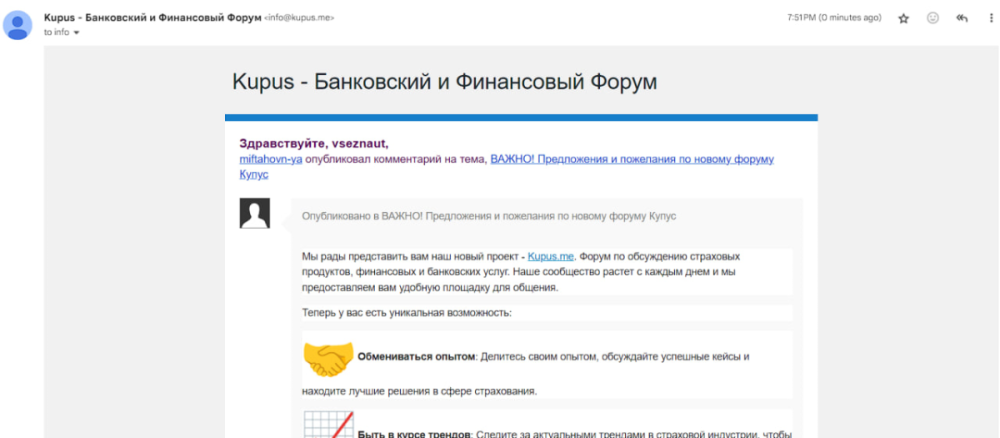Click the line "находите лучшие решения в сфере страхования."
This screenshot has width=1000, height=438.
click(419, 391)
